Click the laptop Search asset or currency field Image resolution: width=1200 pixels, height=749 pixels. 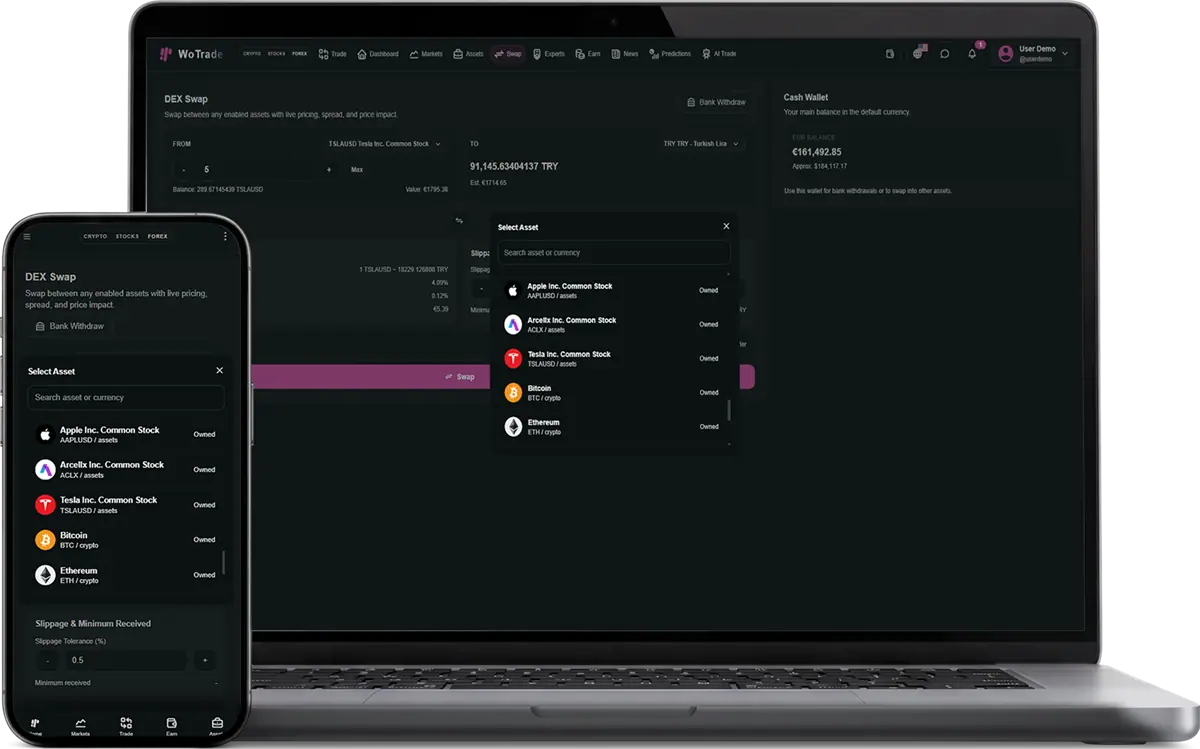click(614, 253)
